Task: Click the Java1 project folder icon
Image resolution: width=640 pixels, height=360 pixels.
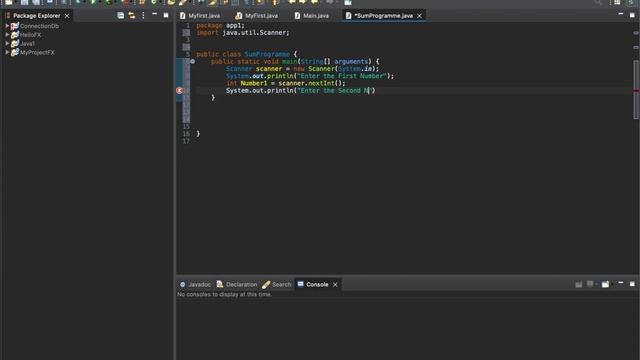Action: [x=15, y=43]
